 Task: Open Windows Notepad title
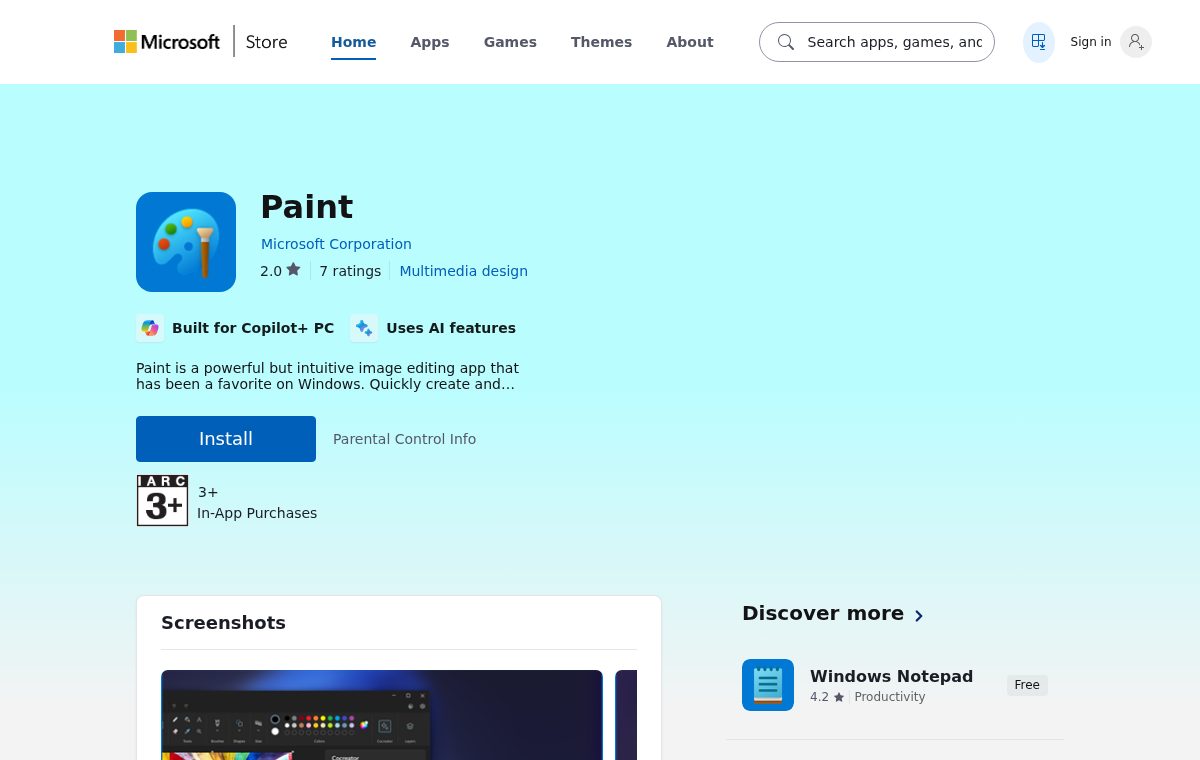coord(891,676)
